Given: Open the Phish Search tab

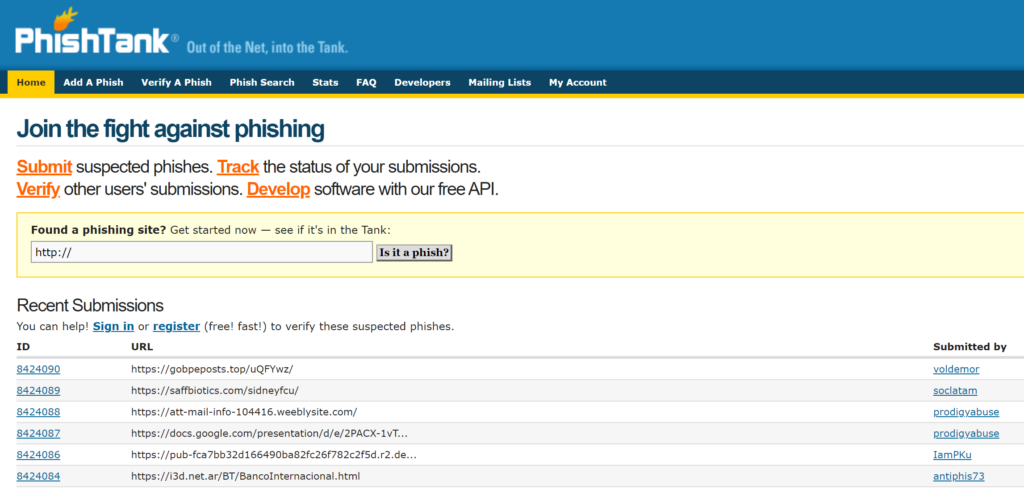Looking at the screenshot, I should (x=262, y=82).
